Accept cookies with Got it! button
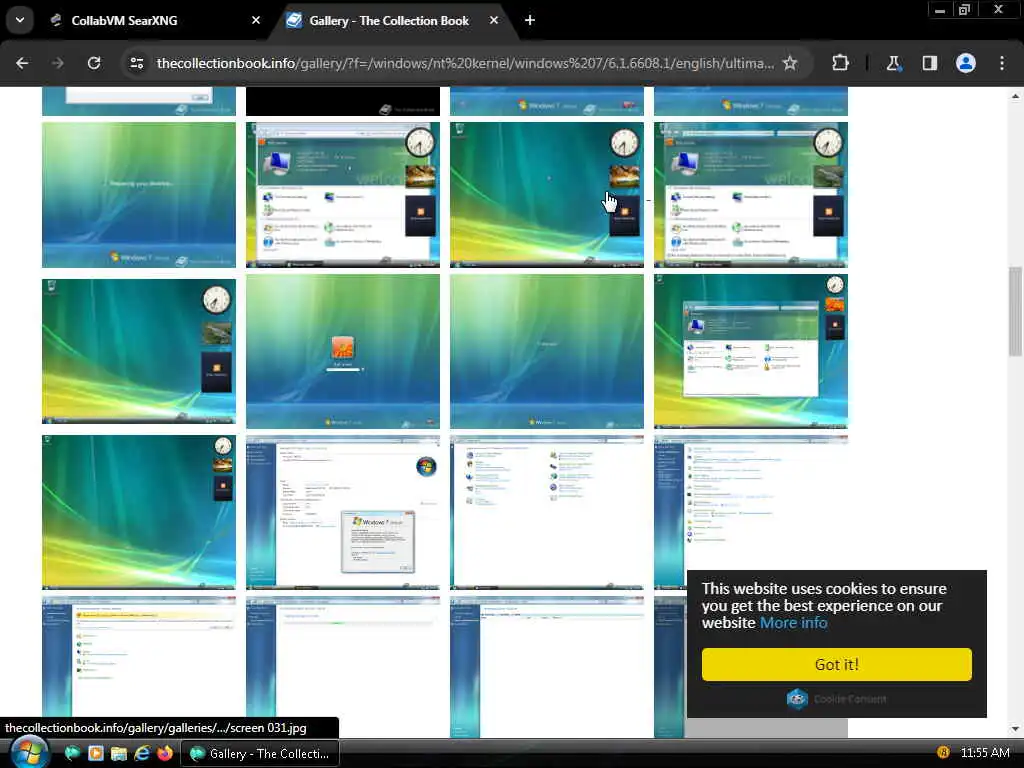The image size is (1024, 768). (837, 664)
